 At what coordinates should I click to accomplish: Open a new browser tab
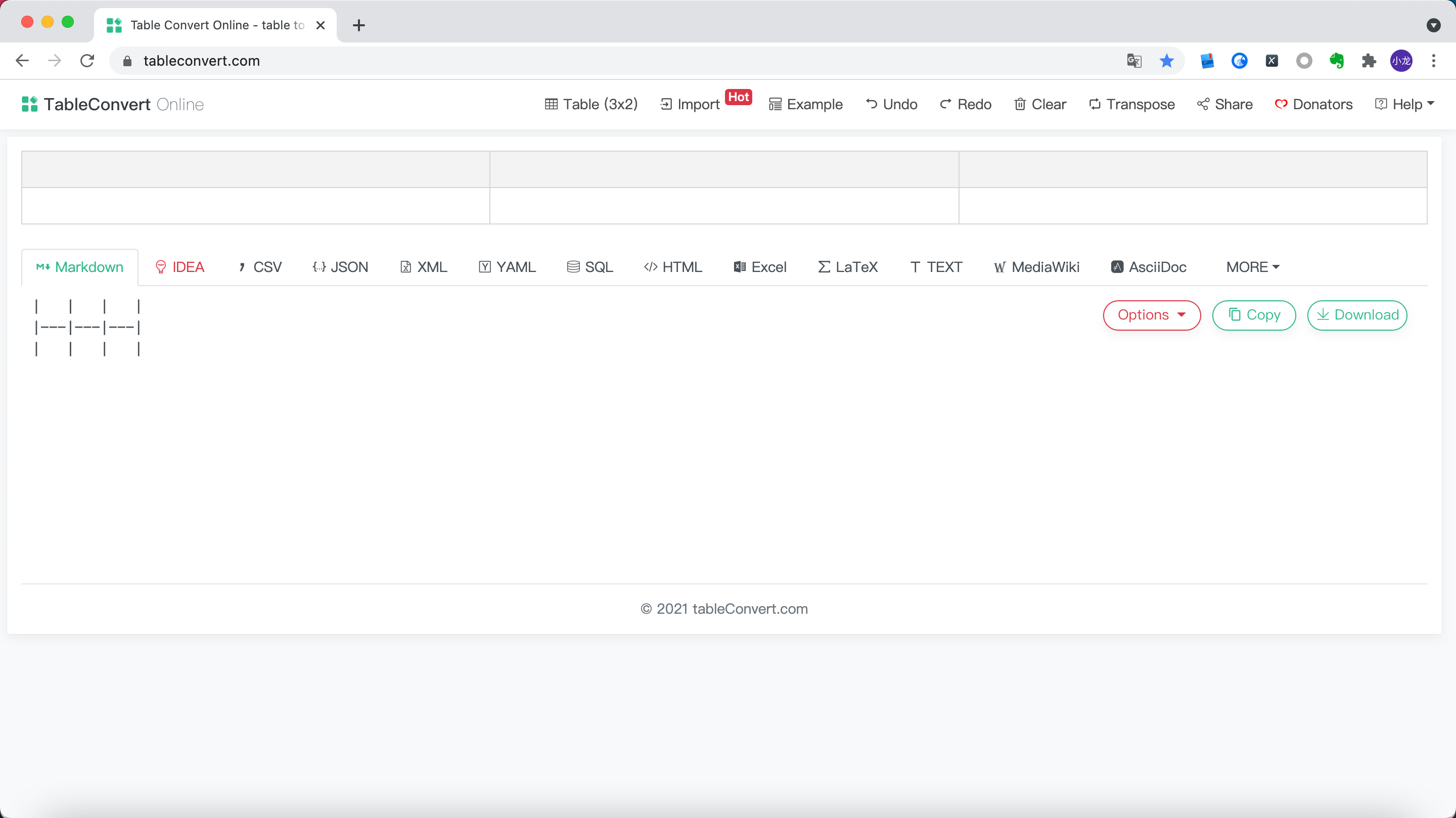point(359,25)
